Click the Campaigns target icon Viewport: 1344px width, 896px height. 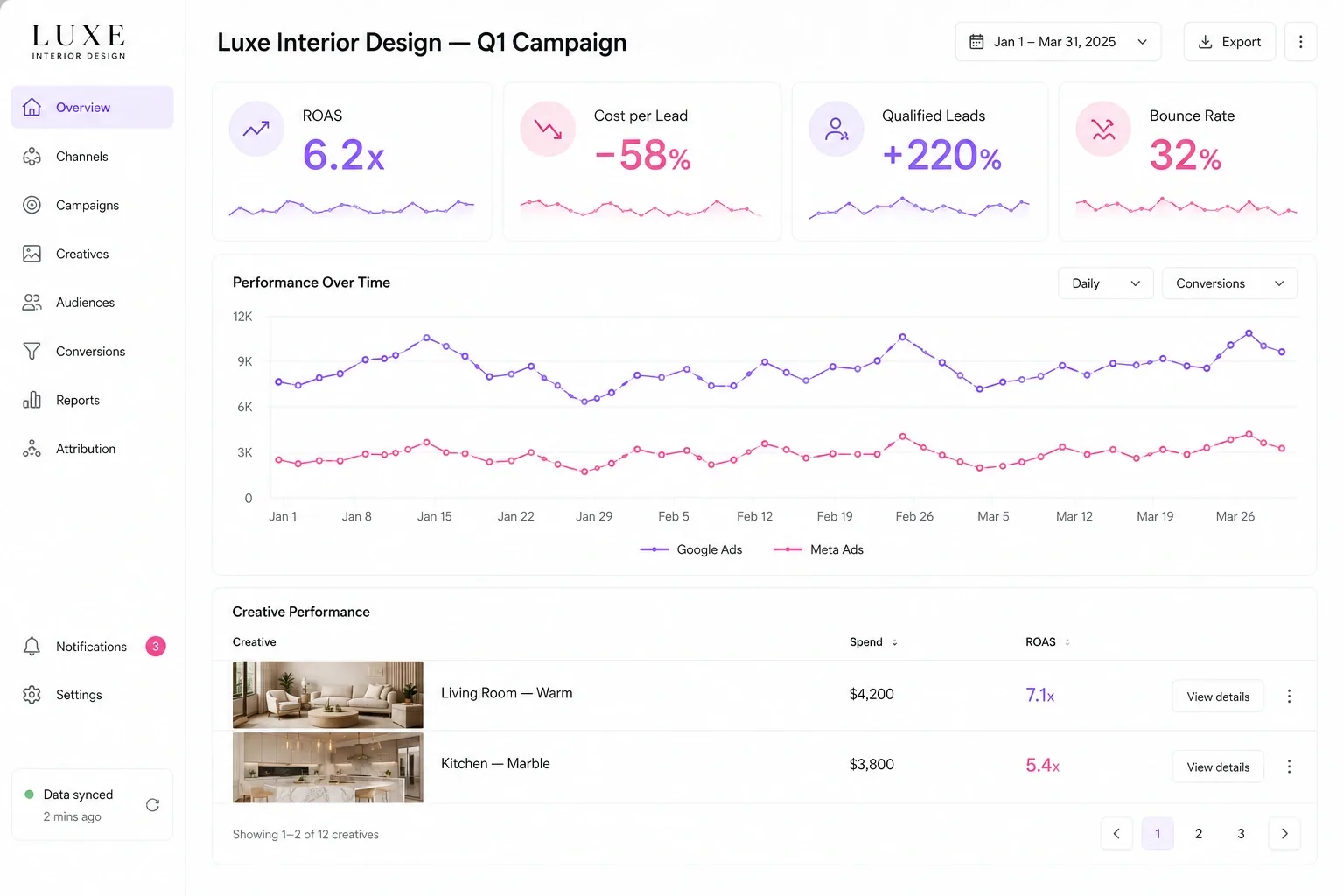pyautogui.click(x=32, y=205)
